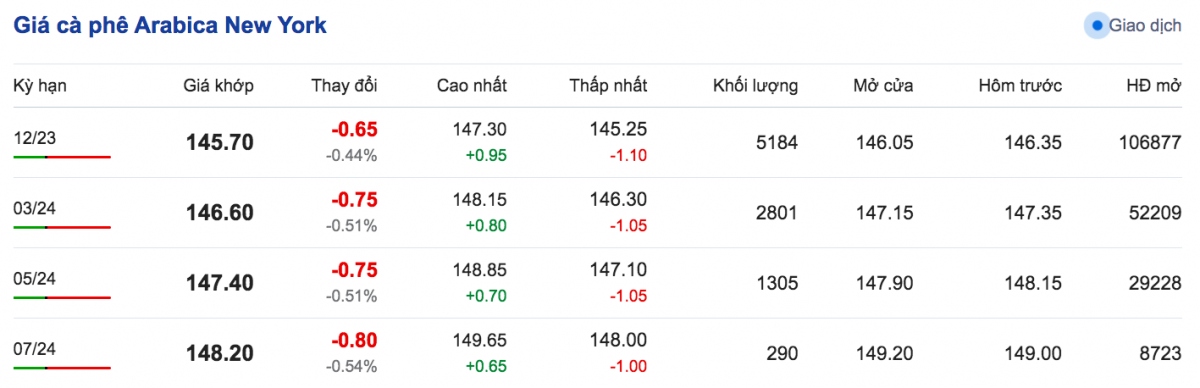Click the 145.70 matched price value

(220, 143)
